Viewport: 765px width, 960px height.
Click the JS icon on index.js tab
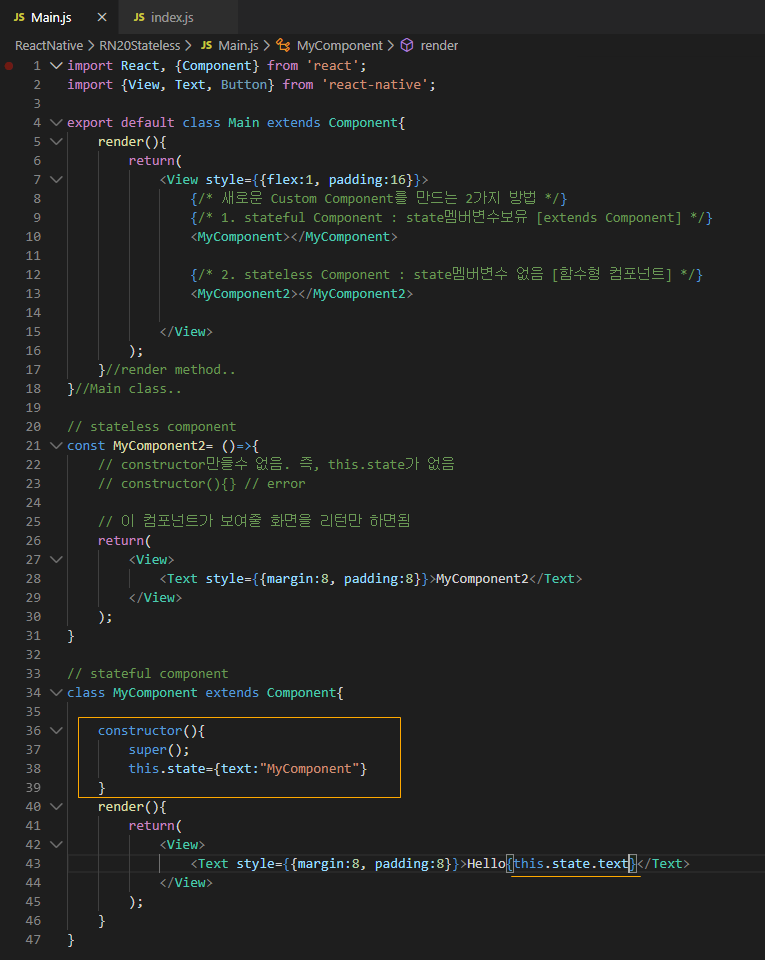[x=139, y=17]
